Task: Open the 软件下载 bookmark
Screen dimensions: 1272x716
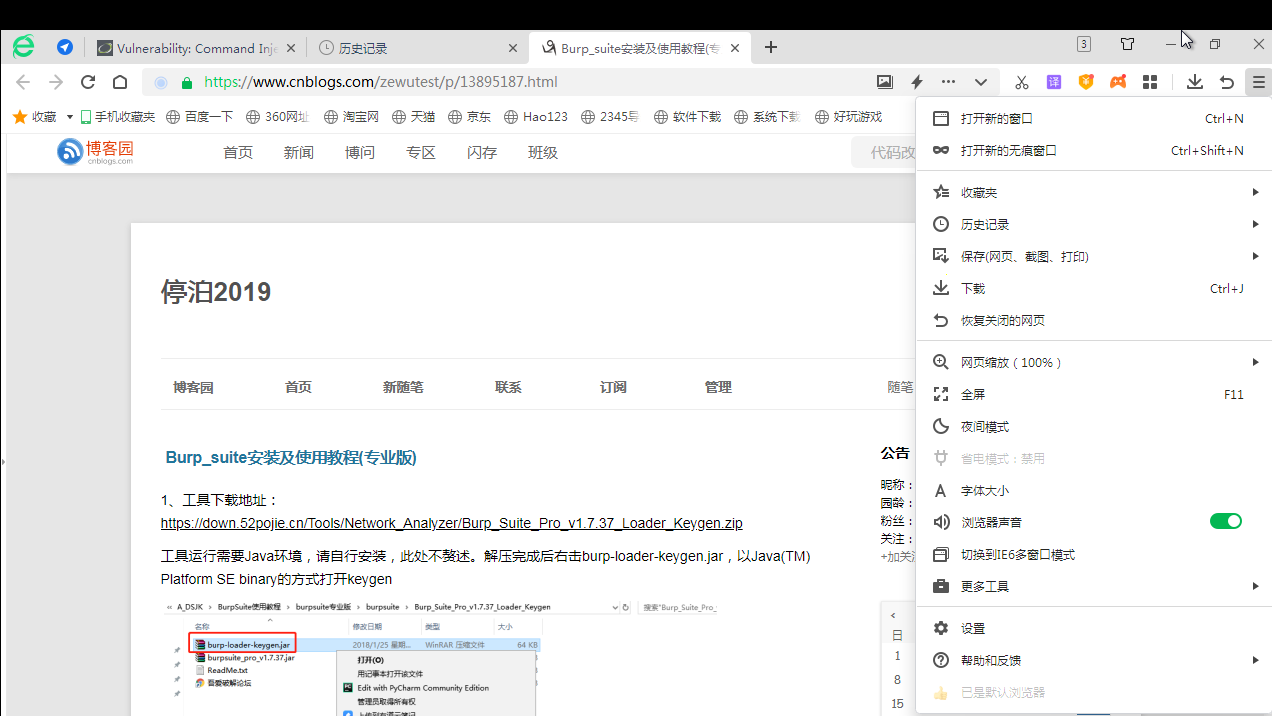Action: (687, 117)
